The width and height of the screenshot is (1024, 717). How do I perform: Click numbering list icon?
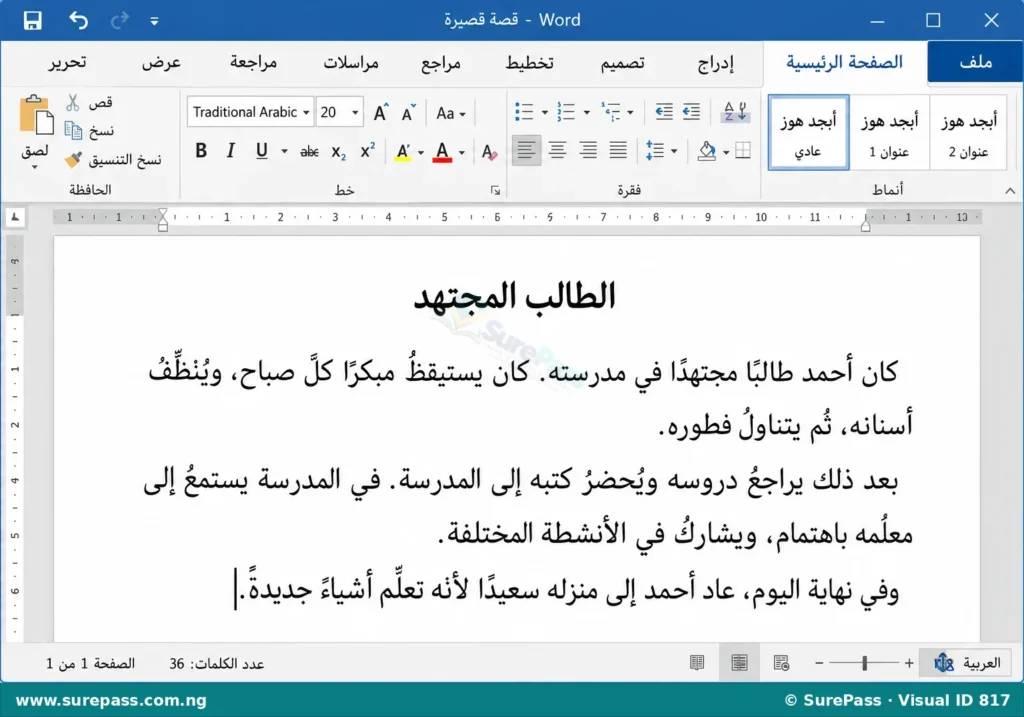coord(566,112)
